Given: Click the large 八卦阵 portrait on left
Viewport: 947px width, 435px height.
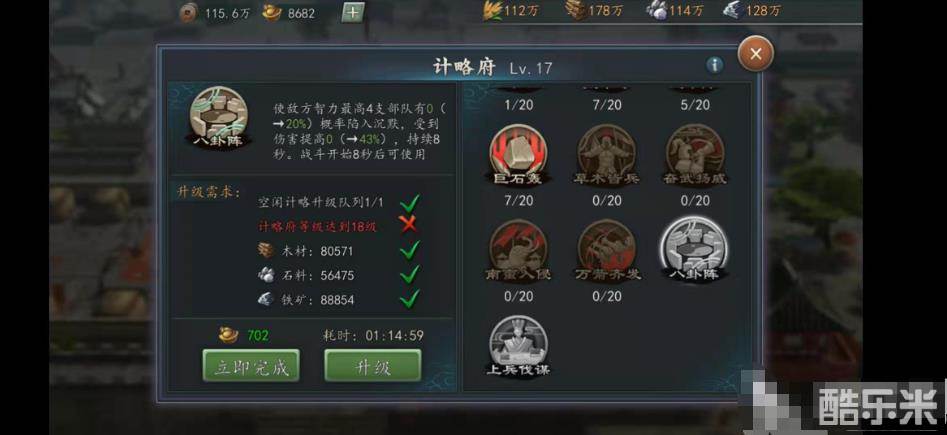Looking at the screenshot, I should point(220,118).
